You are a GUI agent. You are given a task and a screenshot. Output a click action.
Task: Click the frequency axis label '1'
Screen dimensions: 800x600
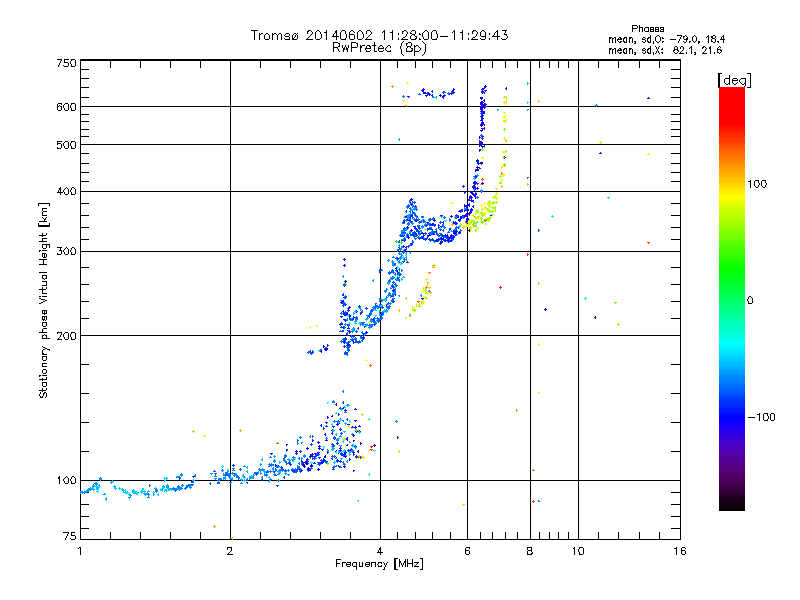point(80,551)
